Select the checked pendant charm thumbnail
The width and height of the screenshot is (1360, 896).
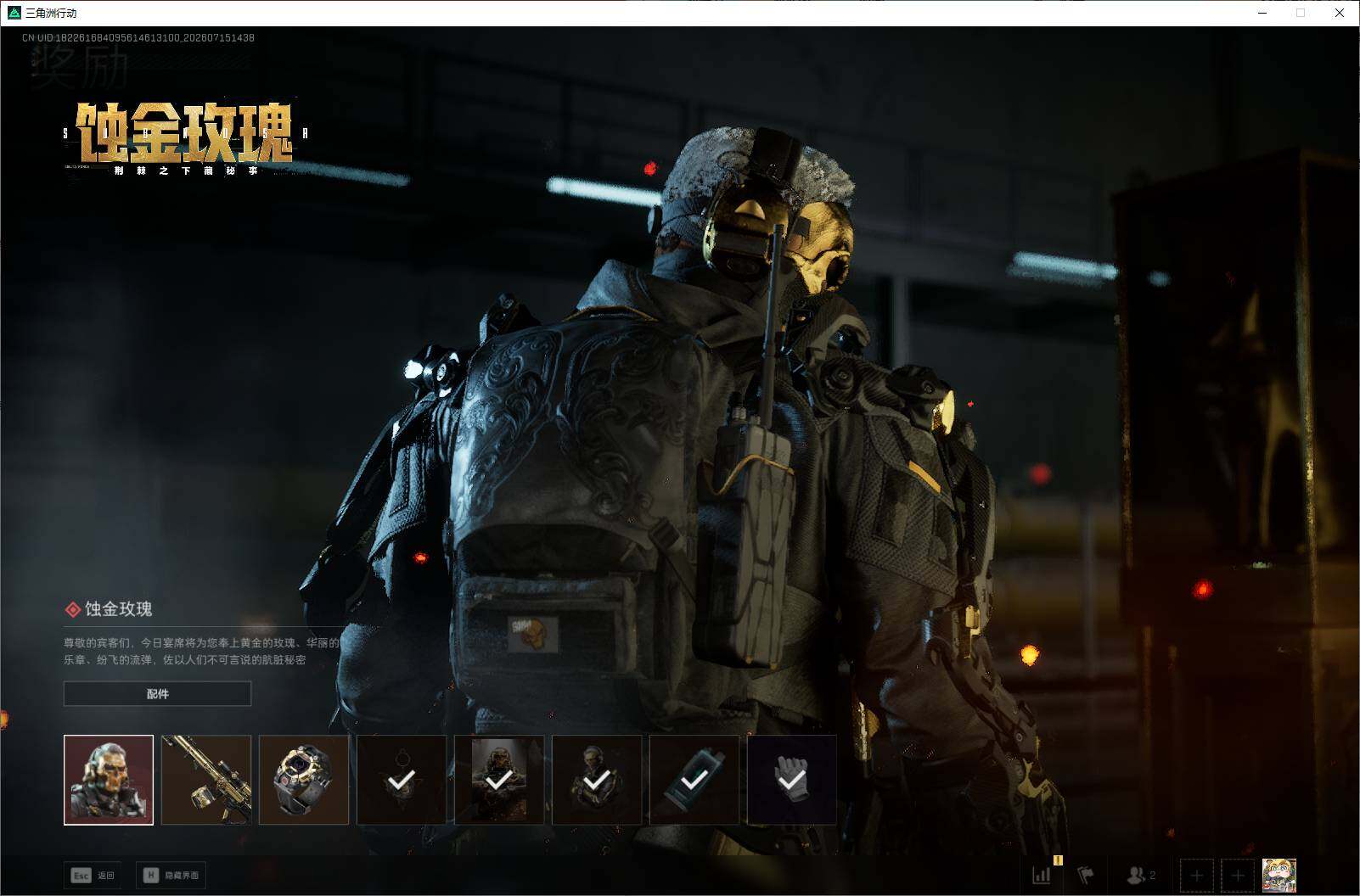coord(402,780)
